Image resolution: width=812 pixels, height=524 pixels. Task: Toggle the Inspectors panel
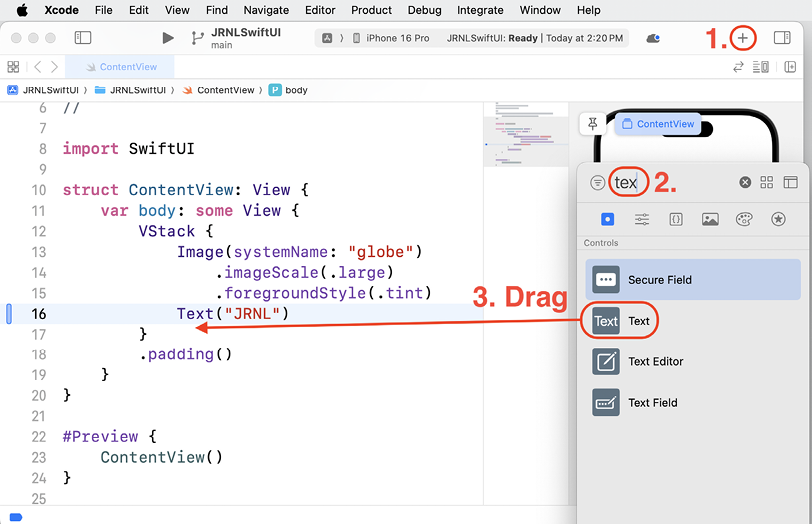click(x=782, y=38)
